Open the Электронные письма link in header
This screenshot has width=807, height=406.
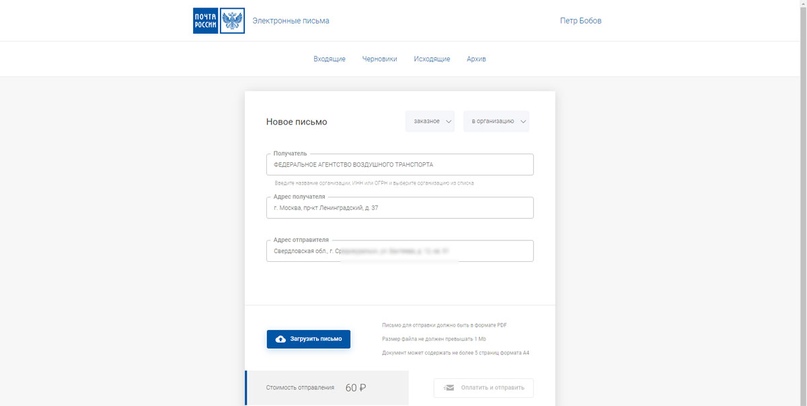click(x=290, y=21)
